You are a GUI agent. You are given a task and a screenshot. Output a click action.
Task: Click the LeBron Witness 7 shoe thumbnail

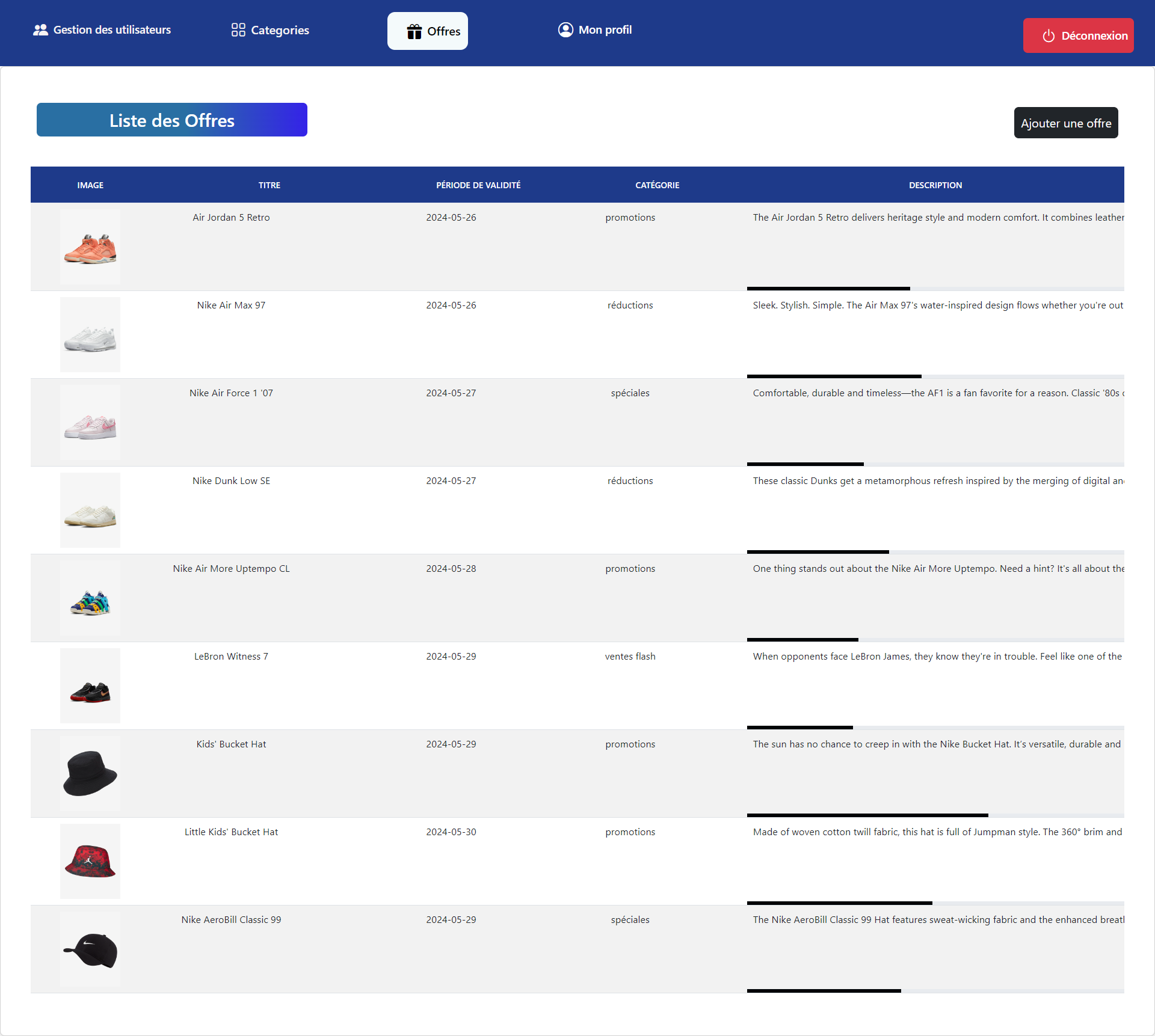pyautogui.click(x=90, y=686)
